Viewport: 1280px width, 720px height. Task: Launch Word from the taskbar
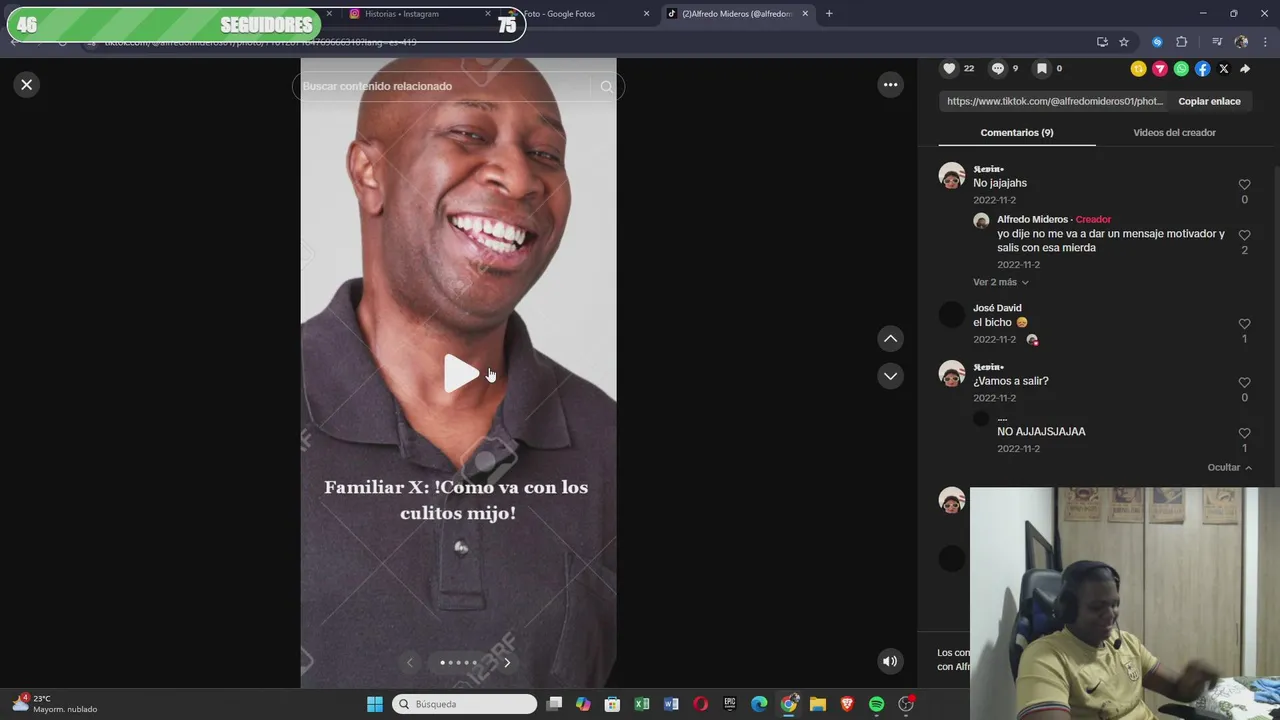click(x=671, y=704)
